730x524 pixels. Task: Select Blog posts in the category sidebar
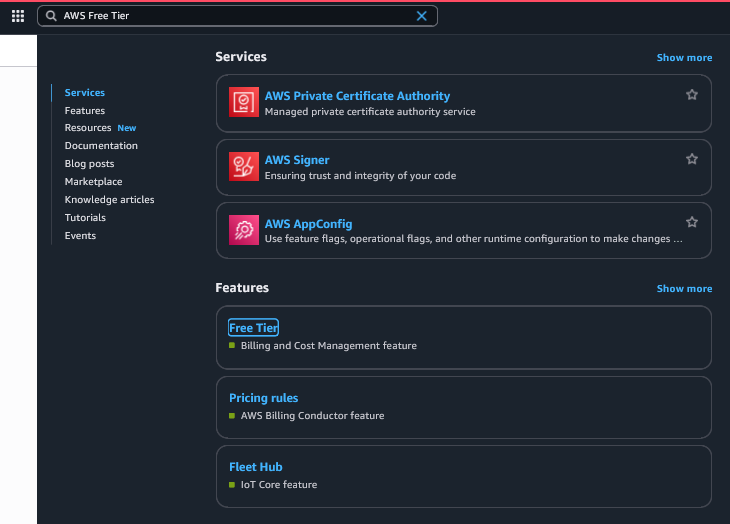pyautogui.click(x=89, y=164)
